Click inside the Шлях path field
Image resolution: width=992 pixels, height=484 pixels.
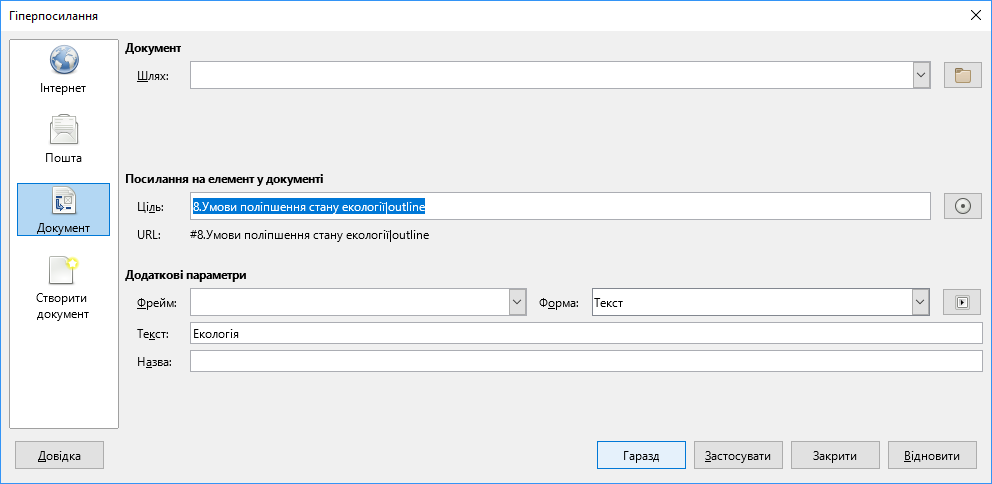coord(551,75)
